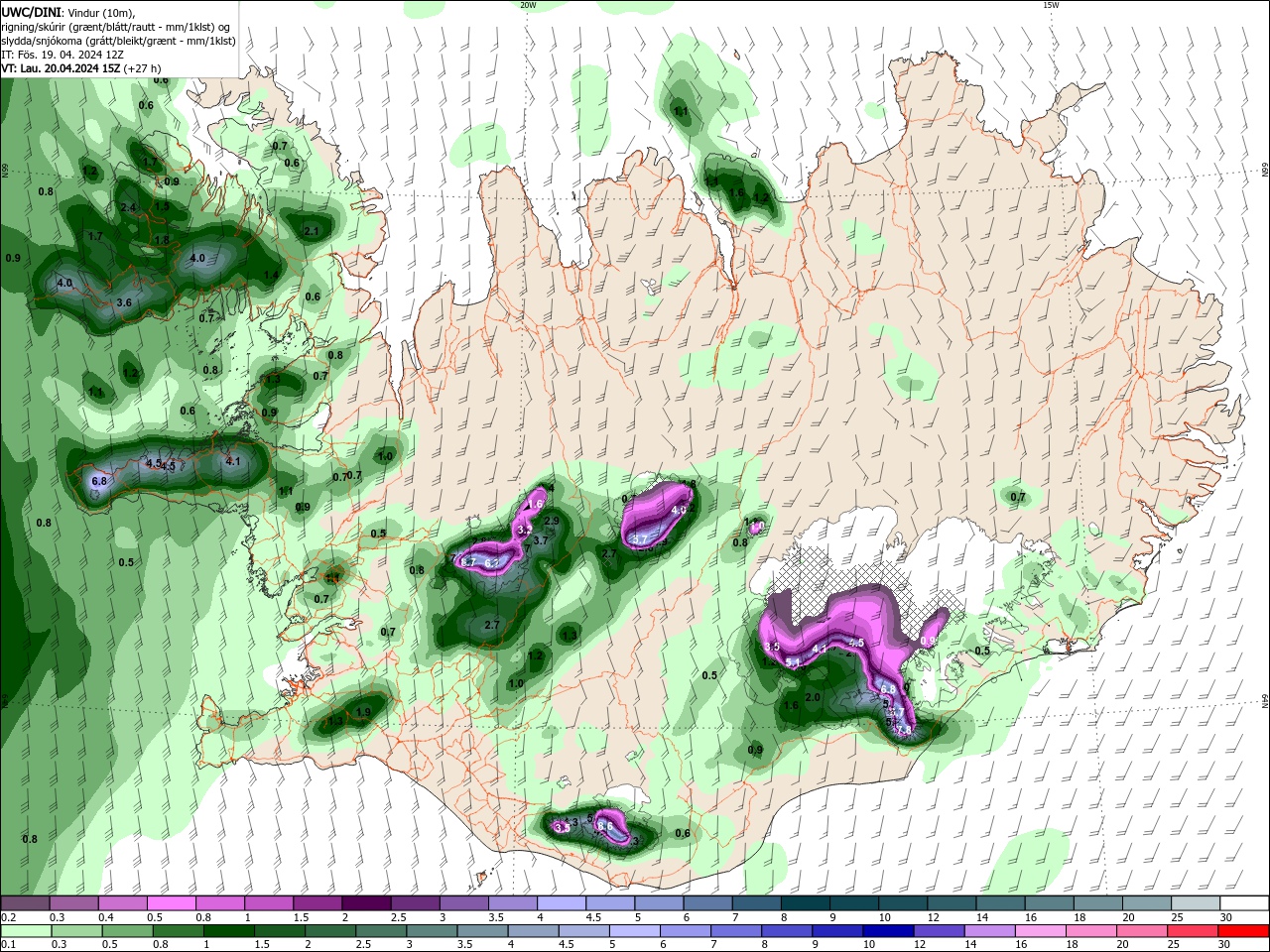Viewport: 1270px width, 952px height.
Task: Choose the deep navy blue rain swatch at 10
Action: (889, 931)
